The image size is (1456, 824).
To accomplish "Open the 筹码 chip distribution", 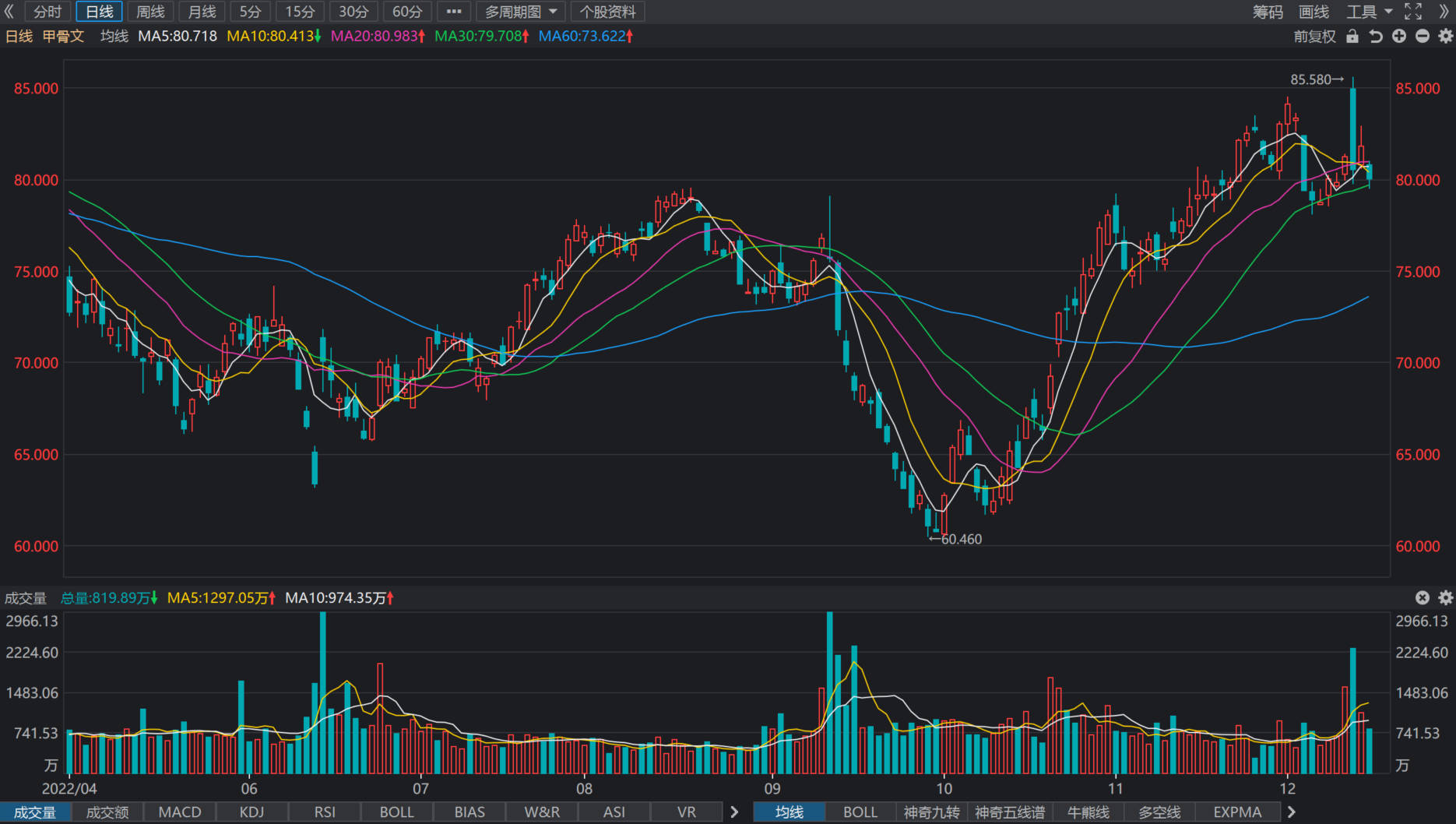I will click(1268, 12).
